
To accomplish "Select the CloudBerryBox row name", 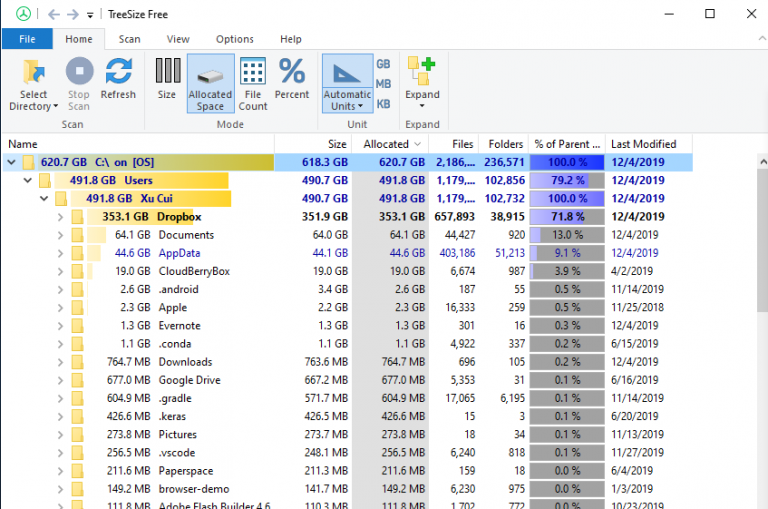I will pos(194,271).
